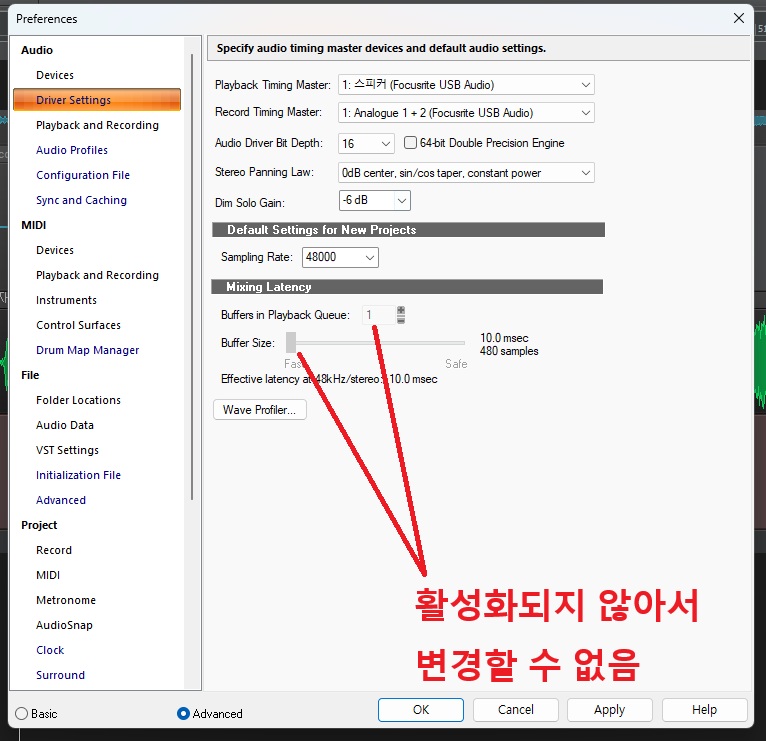Select Project Record settings

click(54, 550)
